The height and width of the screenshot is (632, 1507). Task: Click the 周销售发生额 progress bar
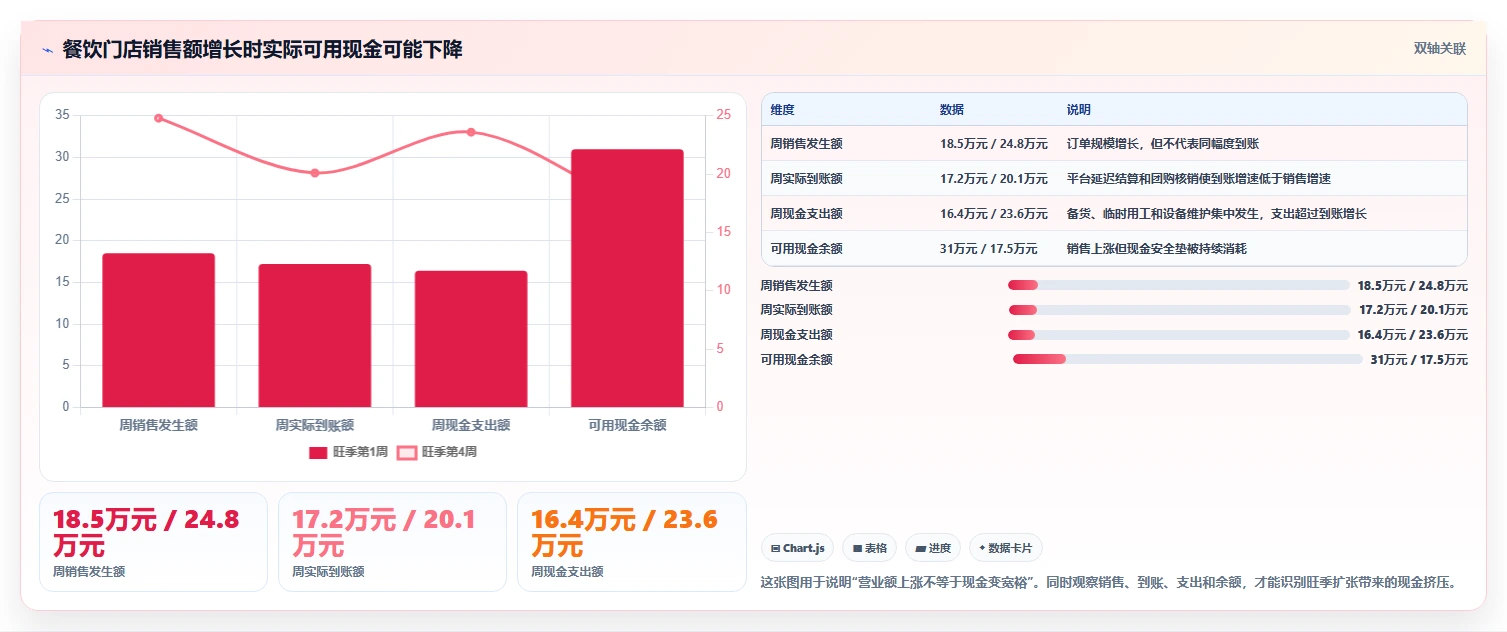pos(1179,285)
